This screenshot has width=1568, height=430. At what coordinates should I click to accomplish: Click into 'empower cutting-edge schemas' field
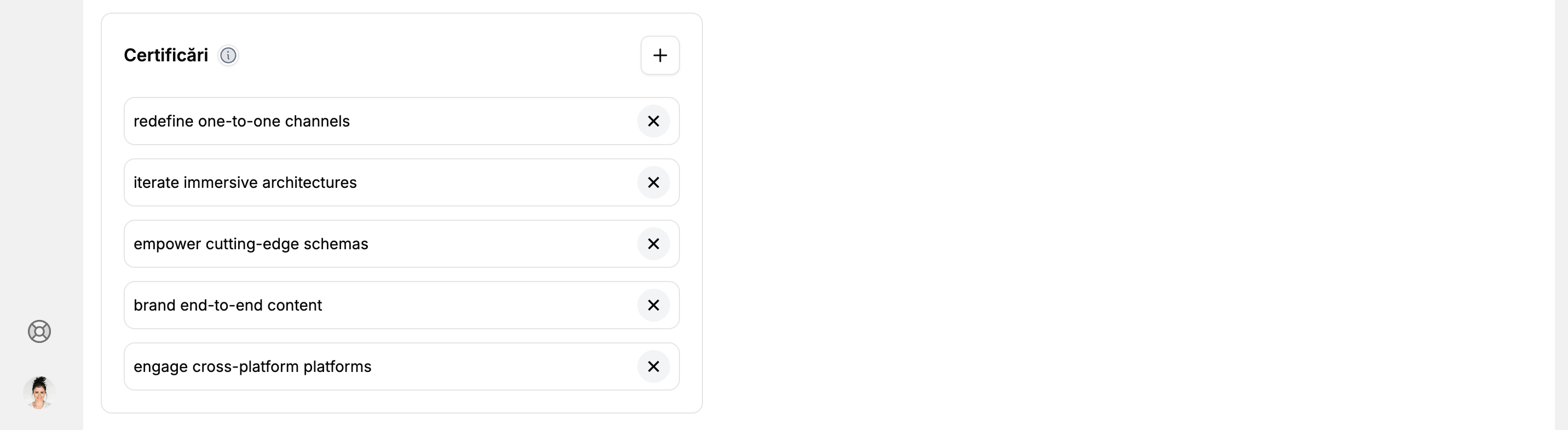[487, 244]
